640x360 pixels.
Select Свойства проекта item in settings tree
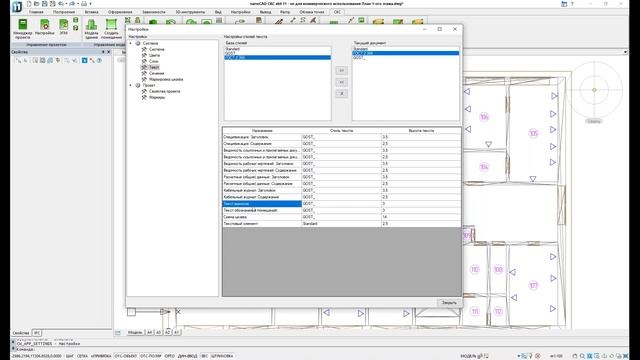pyautogui.click(x=164, y=91)
